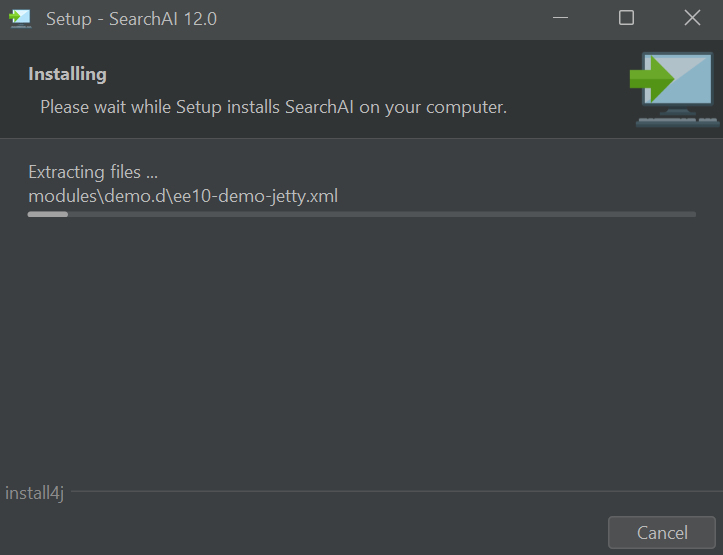Click the installer computer graphic in header
Viewport: 723px width, 555px height.
point(674,89)
